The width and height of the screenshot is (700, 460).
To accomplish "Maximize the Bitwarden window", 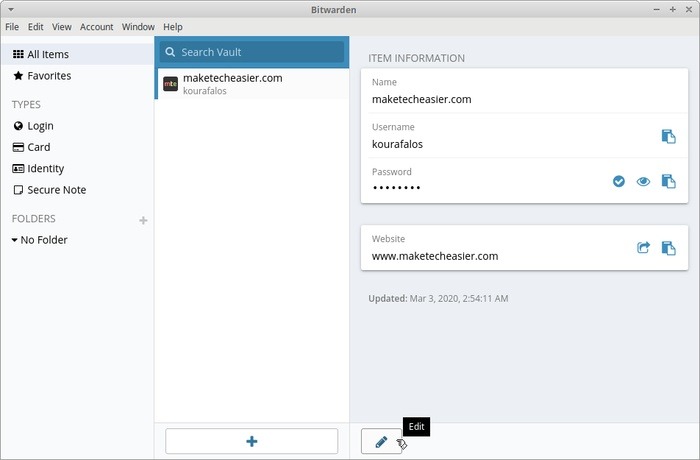I will 673,9.
